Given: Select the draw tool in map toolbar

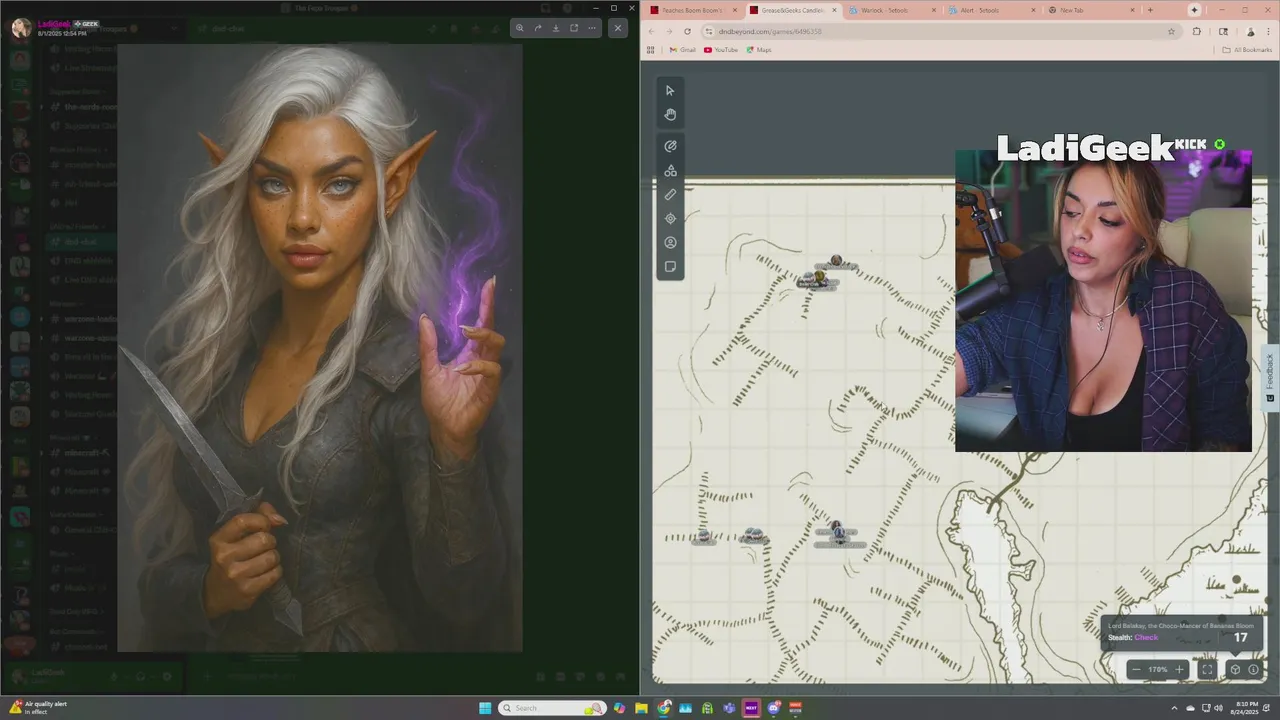Looking at the screenshot, I should 670,146.
